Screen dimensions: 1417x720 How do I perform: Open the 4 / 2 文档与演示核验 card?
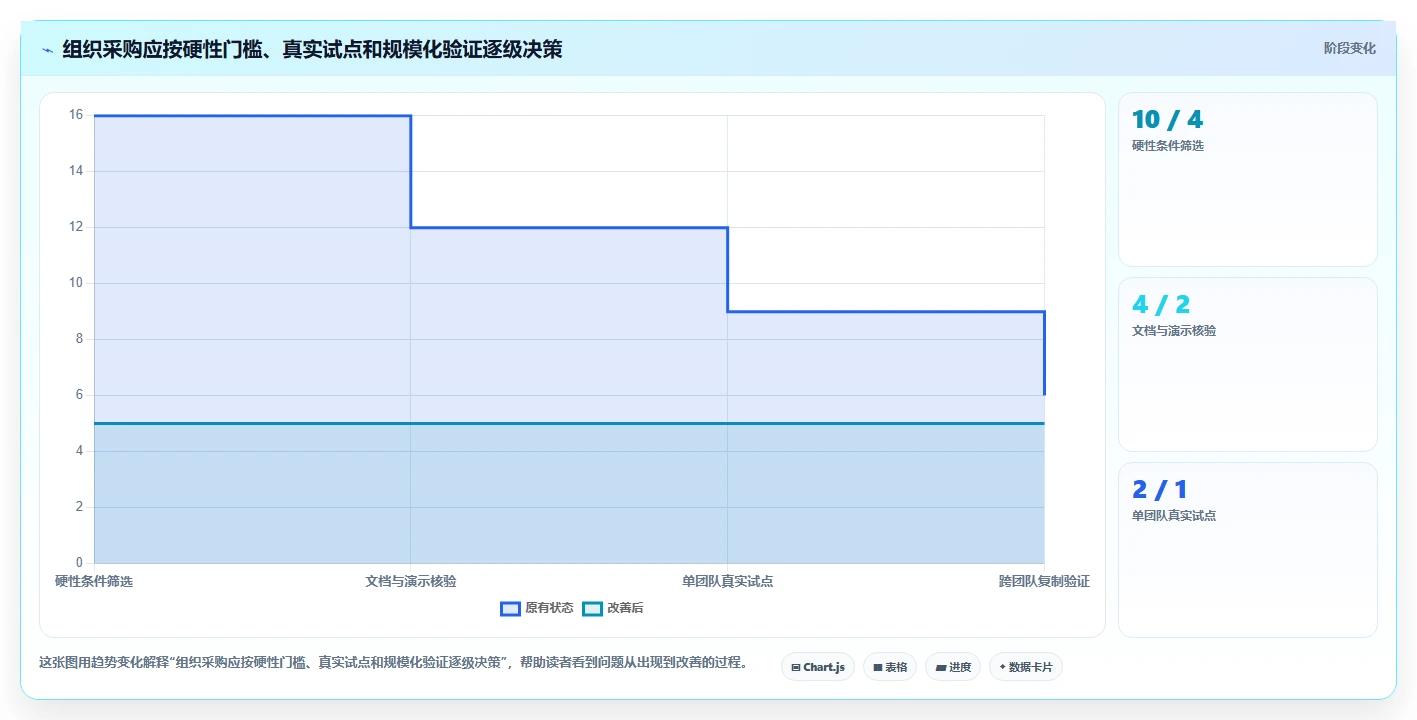1247,364
